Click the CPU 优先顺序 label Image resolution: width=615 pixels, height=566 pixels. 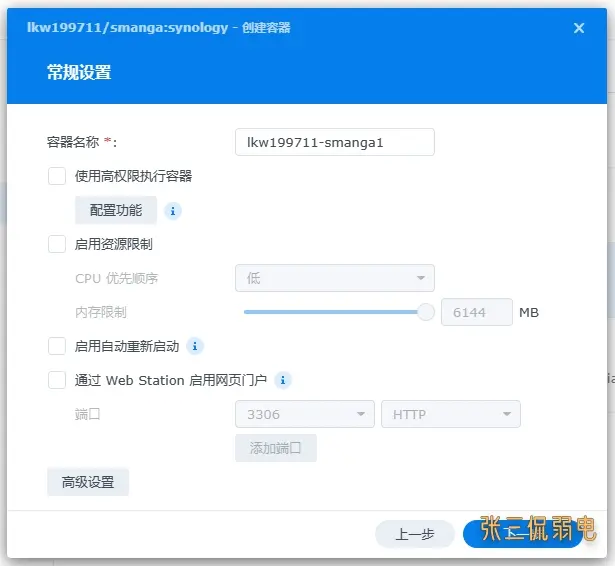coord(116,278)
